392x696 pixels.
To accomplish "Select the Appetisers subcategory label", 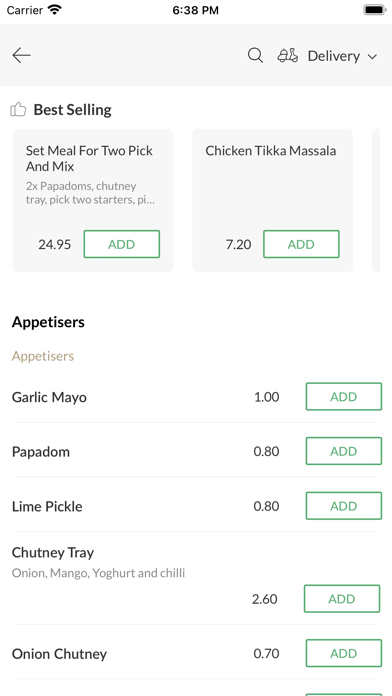I will point(43,356).
